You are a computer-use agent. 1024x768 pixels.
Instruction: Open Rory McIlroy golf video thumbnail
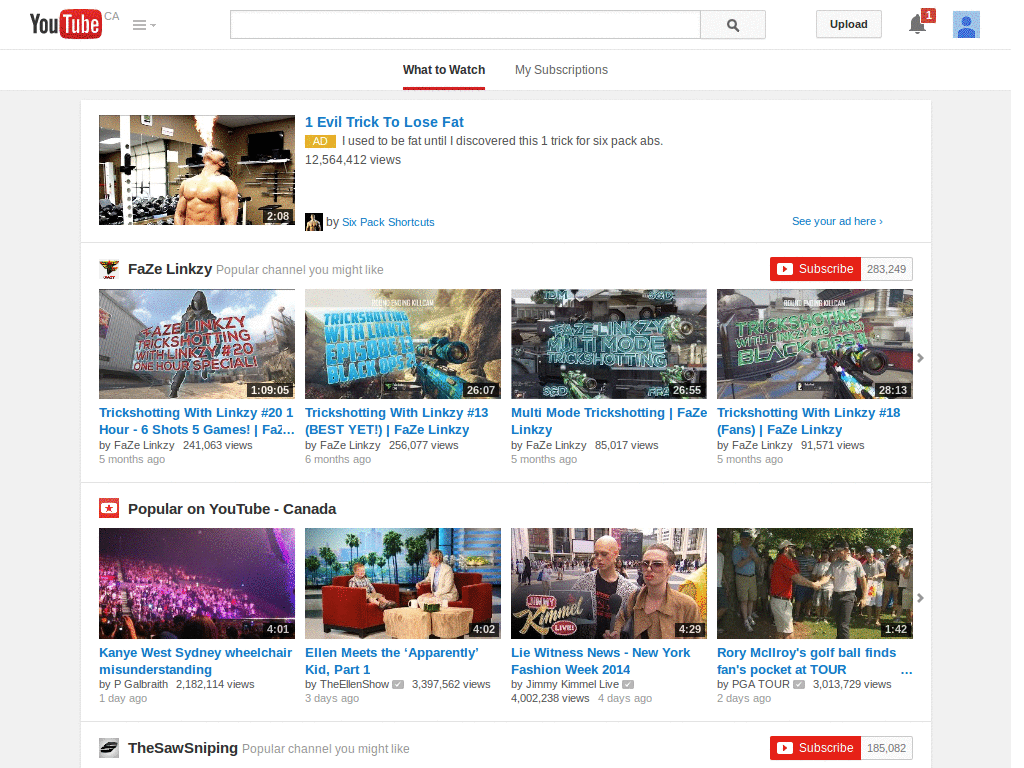click(x=814, y=583)
